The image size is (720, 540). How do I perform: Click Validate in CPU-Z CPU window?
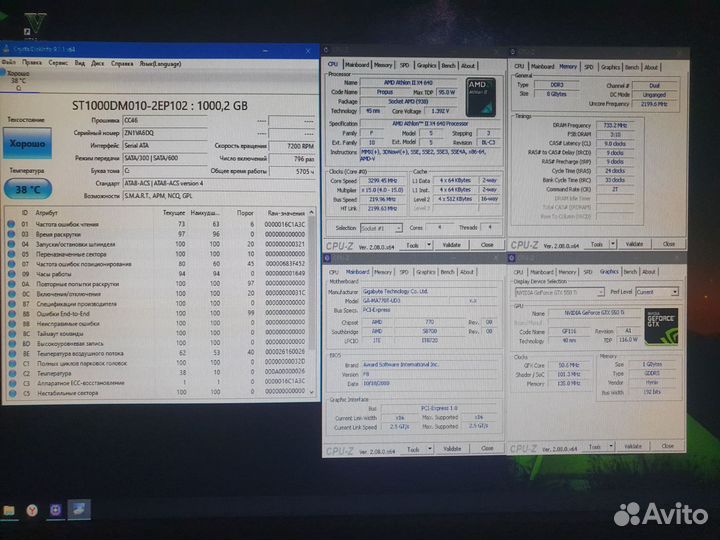point(451,245)
